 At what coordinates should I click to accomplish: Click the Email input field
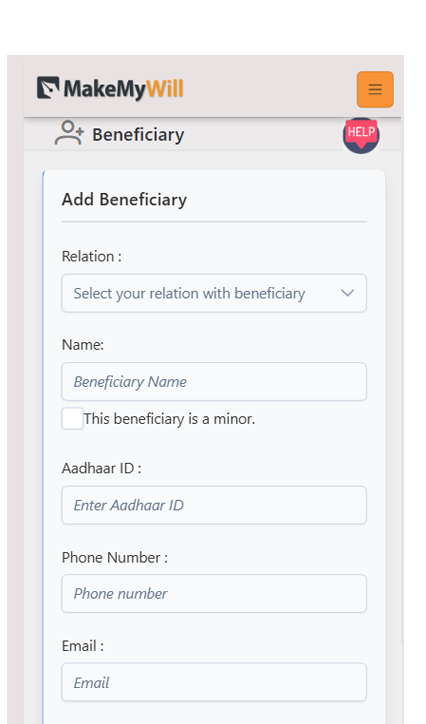tap(214, 682)
